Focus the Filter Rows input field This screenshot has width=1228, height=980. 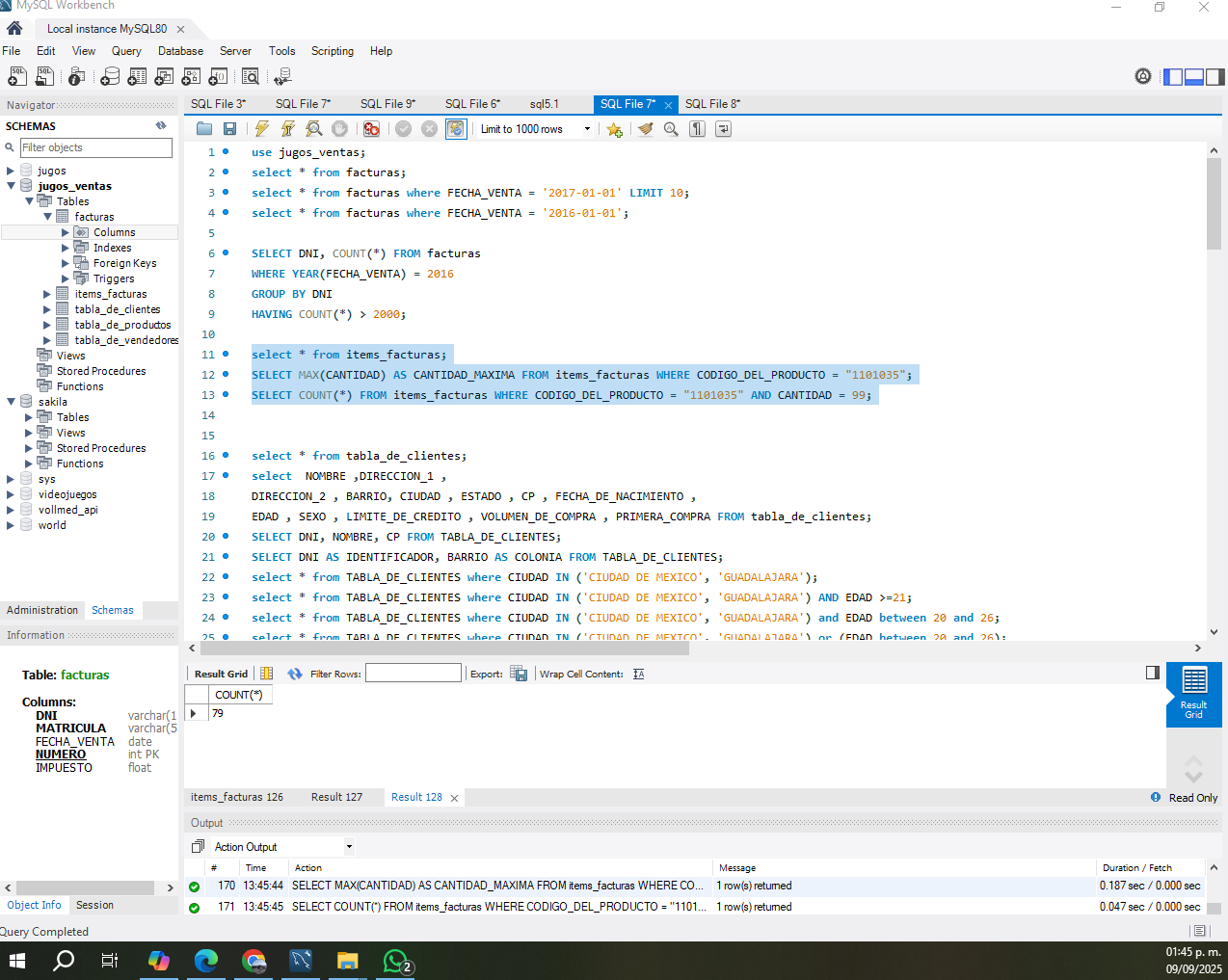414,673
